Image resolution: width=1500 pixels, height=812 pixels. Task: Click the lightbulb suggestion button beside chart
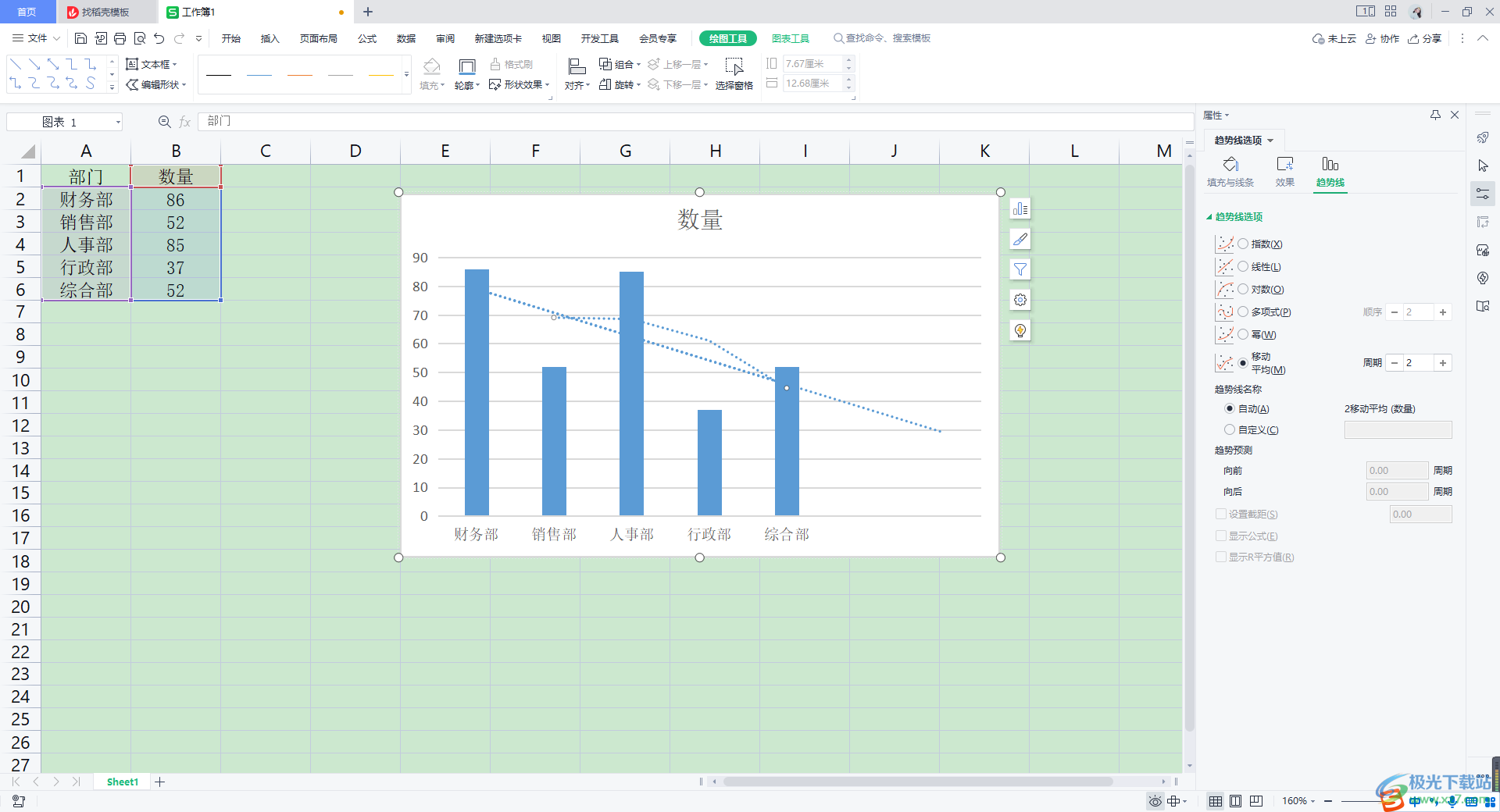tap(1020, 330)
